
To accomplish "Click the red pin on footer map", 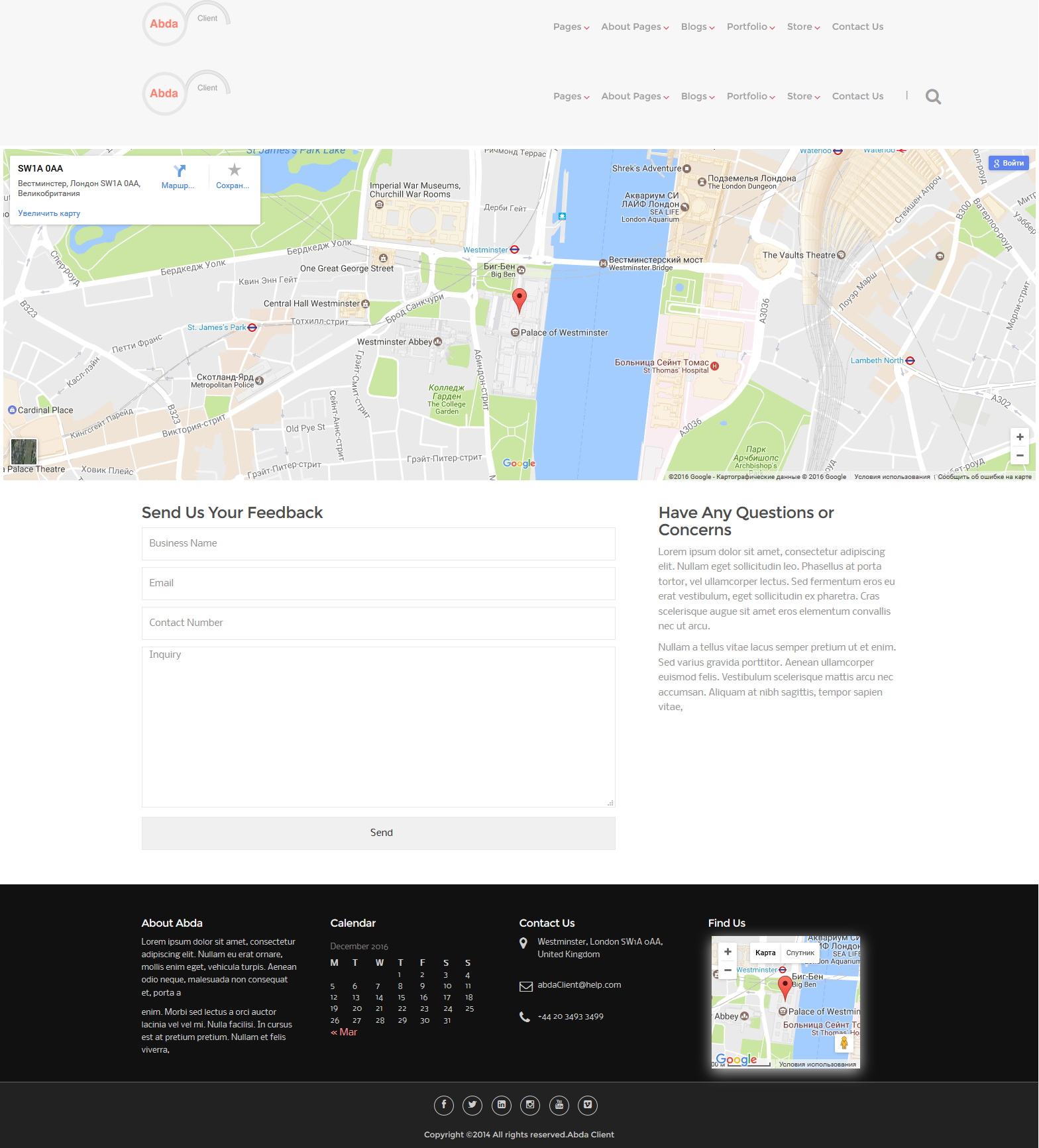I will [x=785, y=988].
